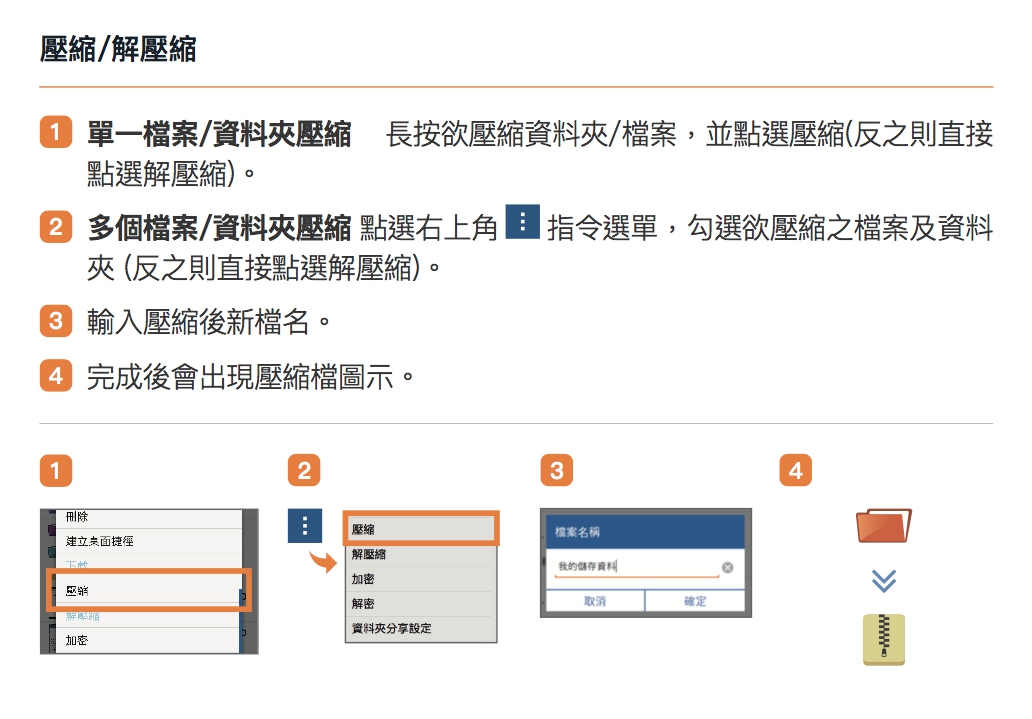The width and height of the screenshot is (1032, 719).
Task: Click the yellow zip archive icon
Action: click(884, 640)
